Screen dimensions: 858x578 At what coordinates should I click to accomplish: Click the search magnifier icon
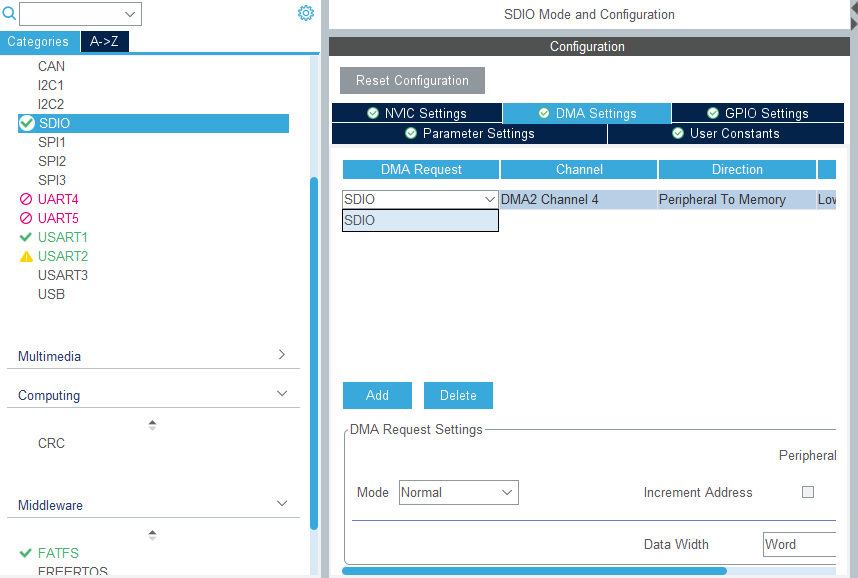[x=9, y=12]
